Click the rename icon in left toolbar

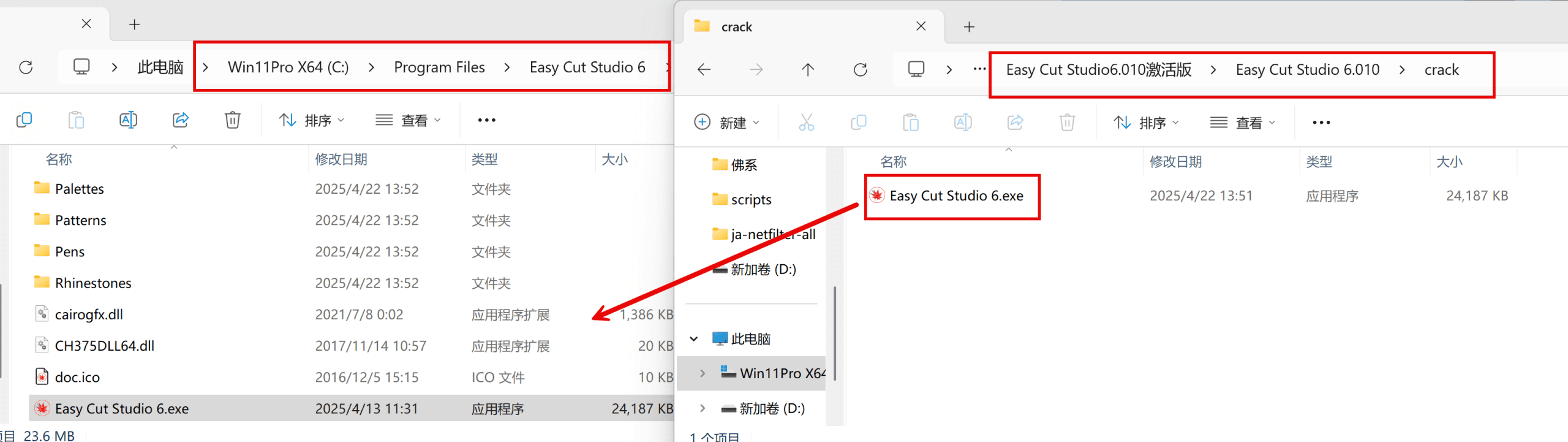[x=128, y=120]
